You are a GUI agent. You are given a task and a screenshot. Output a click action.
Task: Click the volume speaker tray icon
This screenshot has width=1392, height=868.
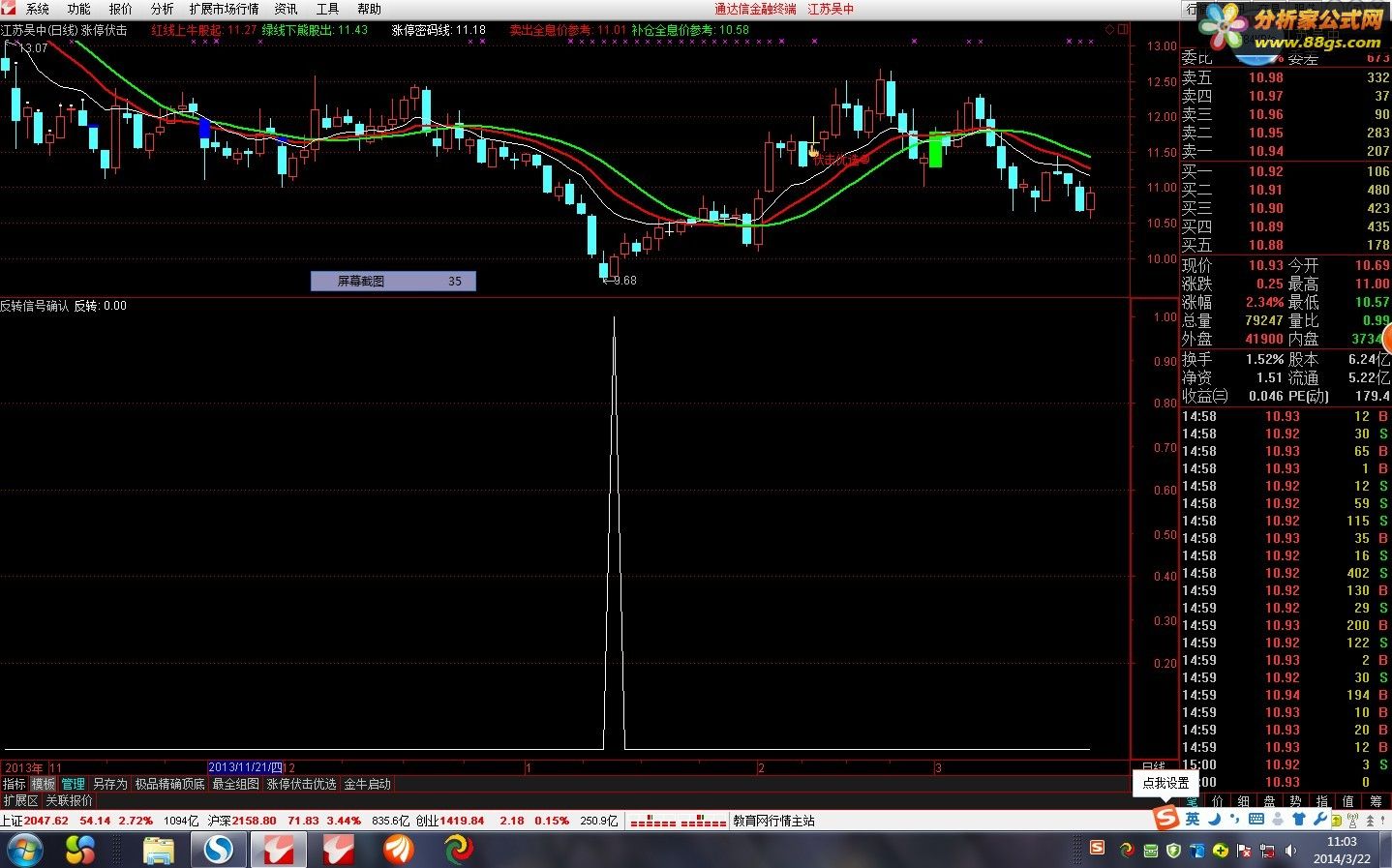click(x=1290, y=850)
